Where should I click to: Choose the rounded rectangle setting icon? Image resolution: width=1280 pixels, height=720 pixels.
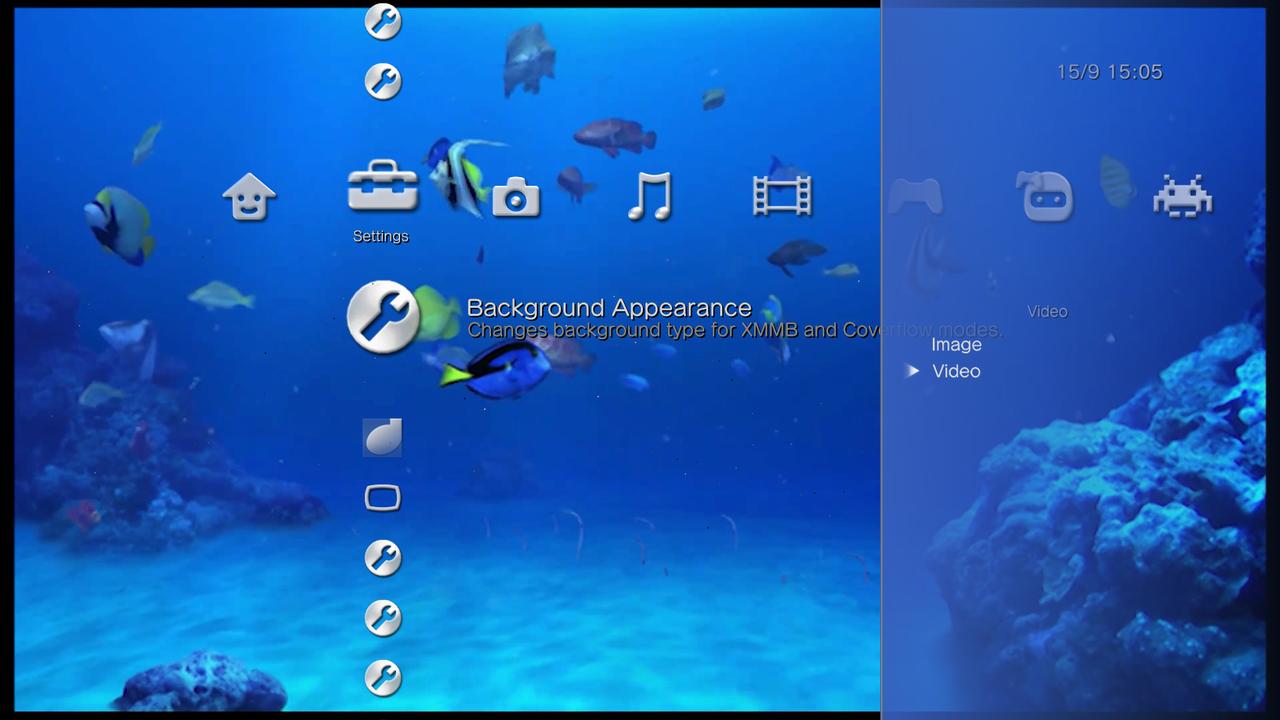(x=383, y=498)
